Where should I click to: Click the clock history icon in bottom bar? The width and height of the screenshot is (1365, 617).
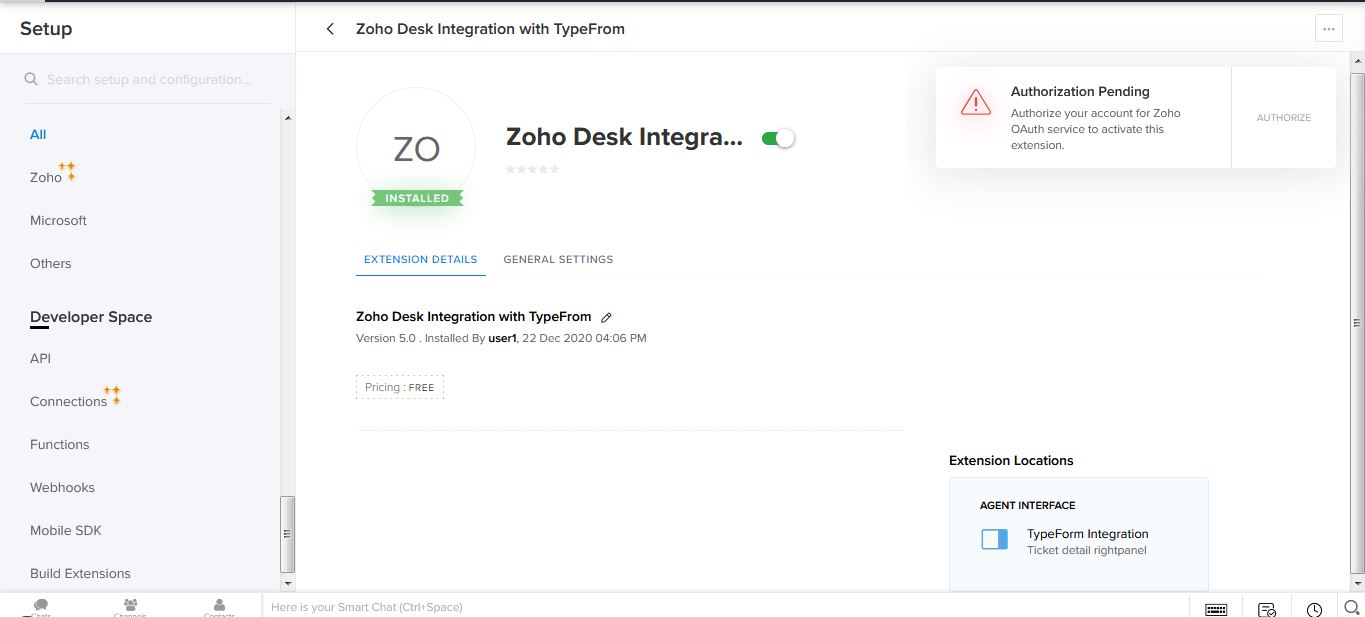coord(1314,609)
